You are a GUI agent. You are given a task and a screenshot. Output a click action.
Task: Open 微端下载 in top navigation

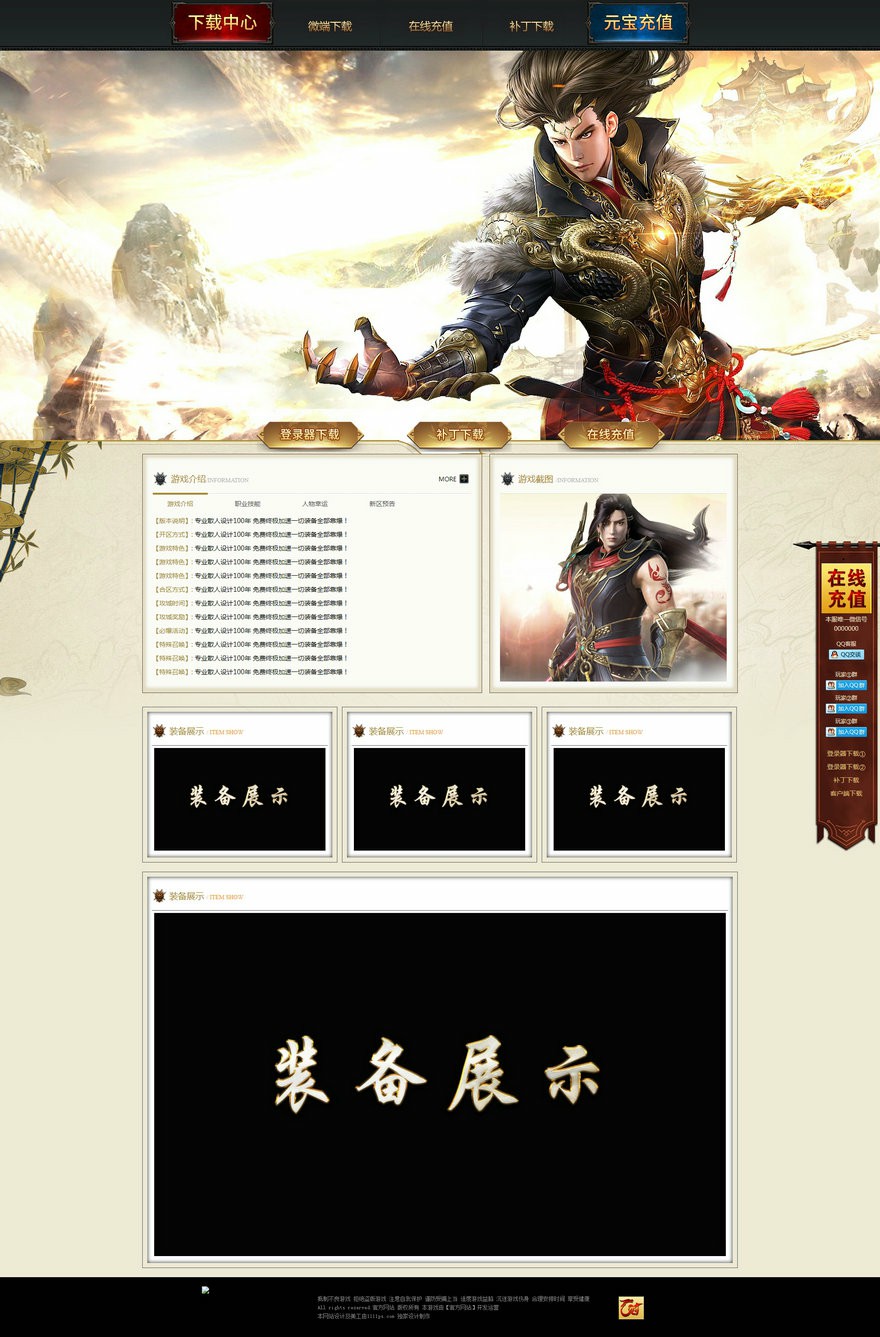[x=330, y=26]
